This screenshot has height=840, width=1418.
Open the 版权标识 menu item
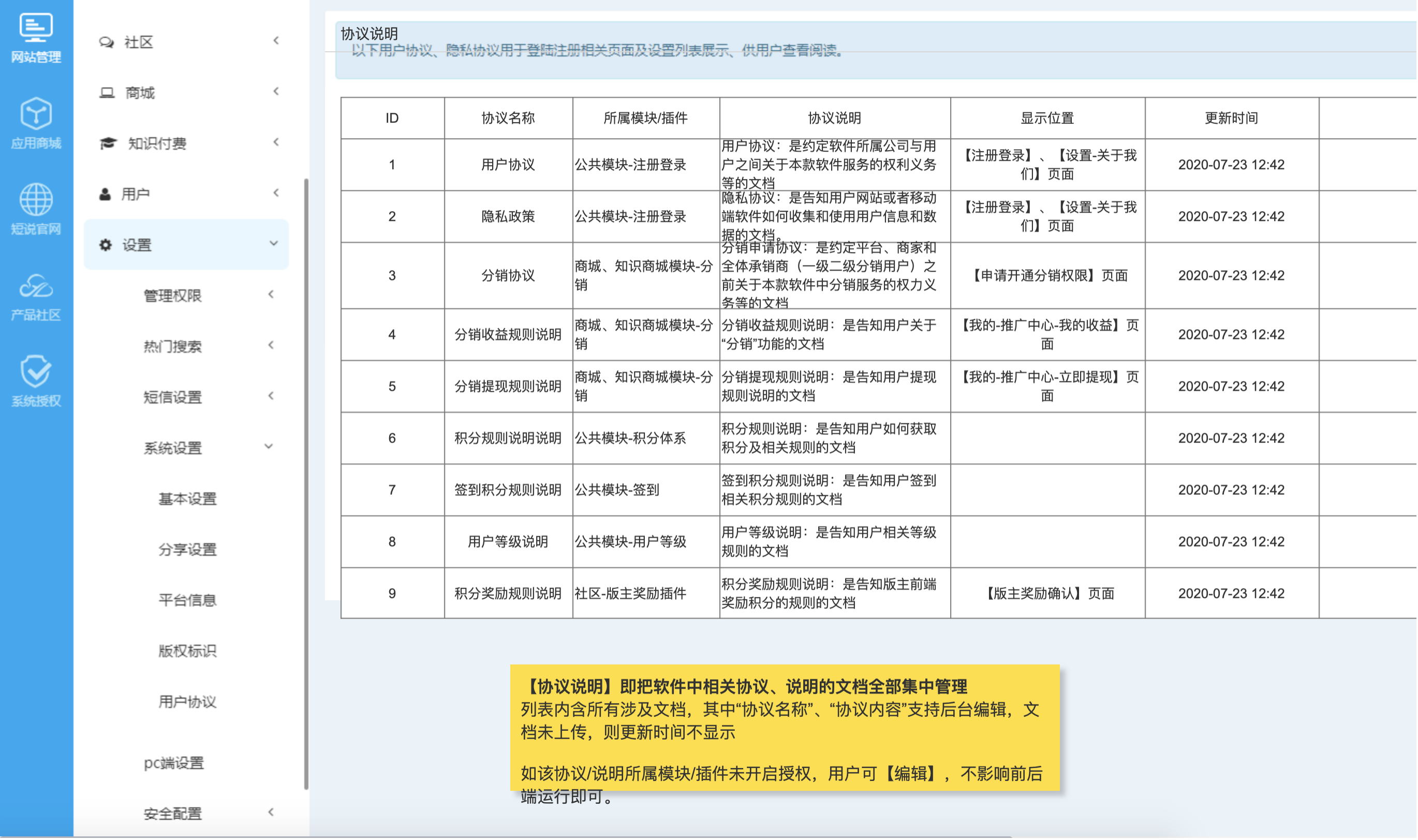coord(188,652)
